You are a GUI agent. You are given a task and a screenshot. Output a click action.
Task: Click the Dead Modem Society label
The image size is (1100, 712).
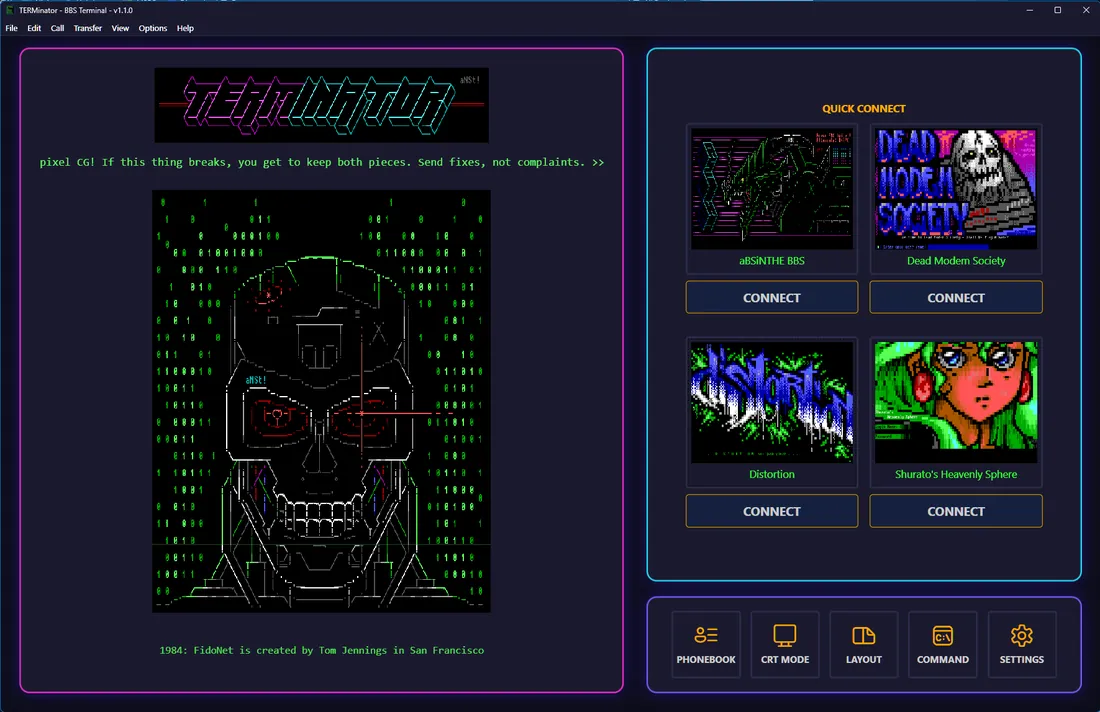tap(955, 261)
